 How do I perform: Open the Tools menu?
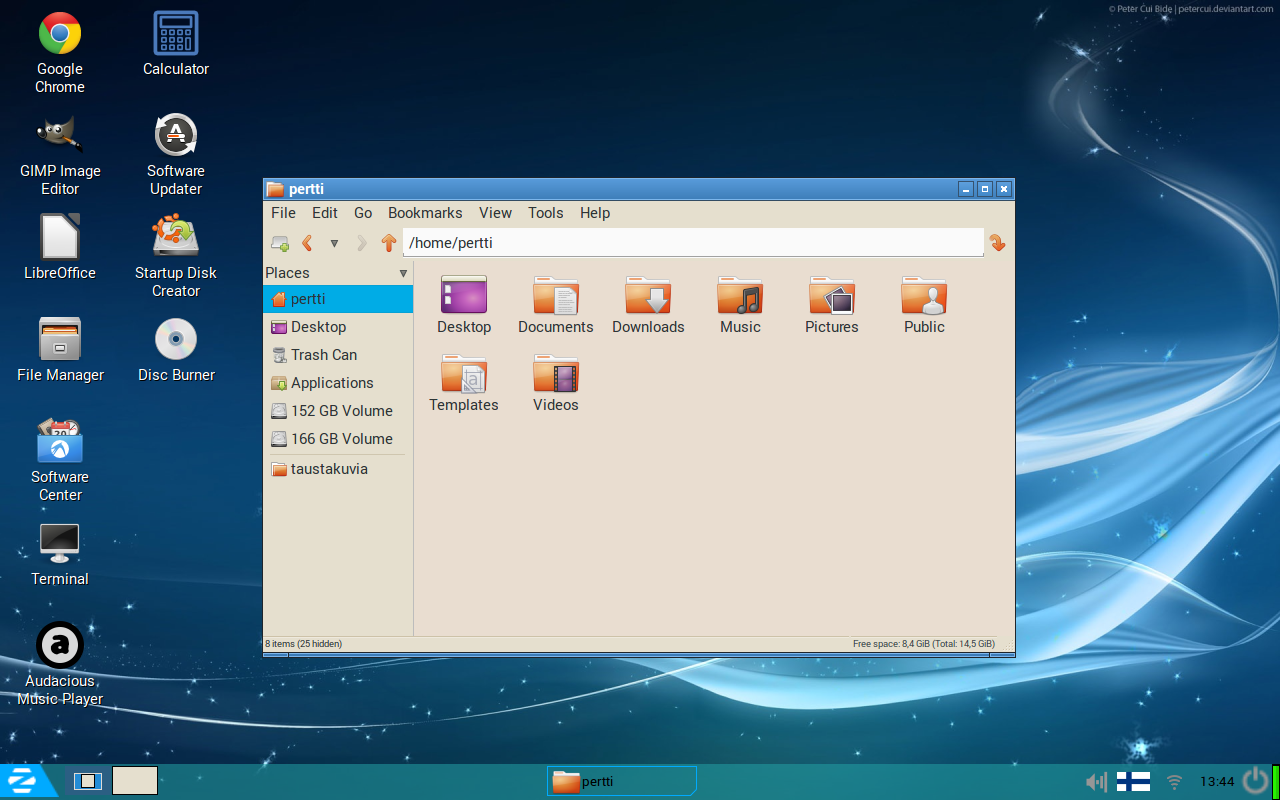(546, 213)
